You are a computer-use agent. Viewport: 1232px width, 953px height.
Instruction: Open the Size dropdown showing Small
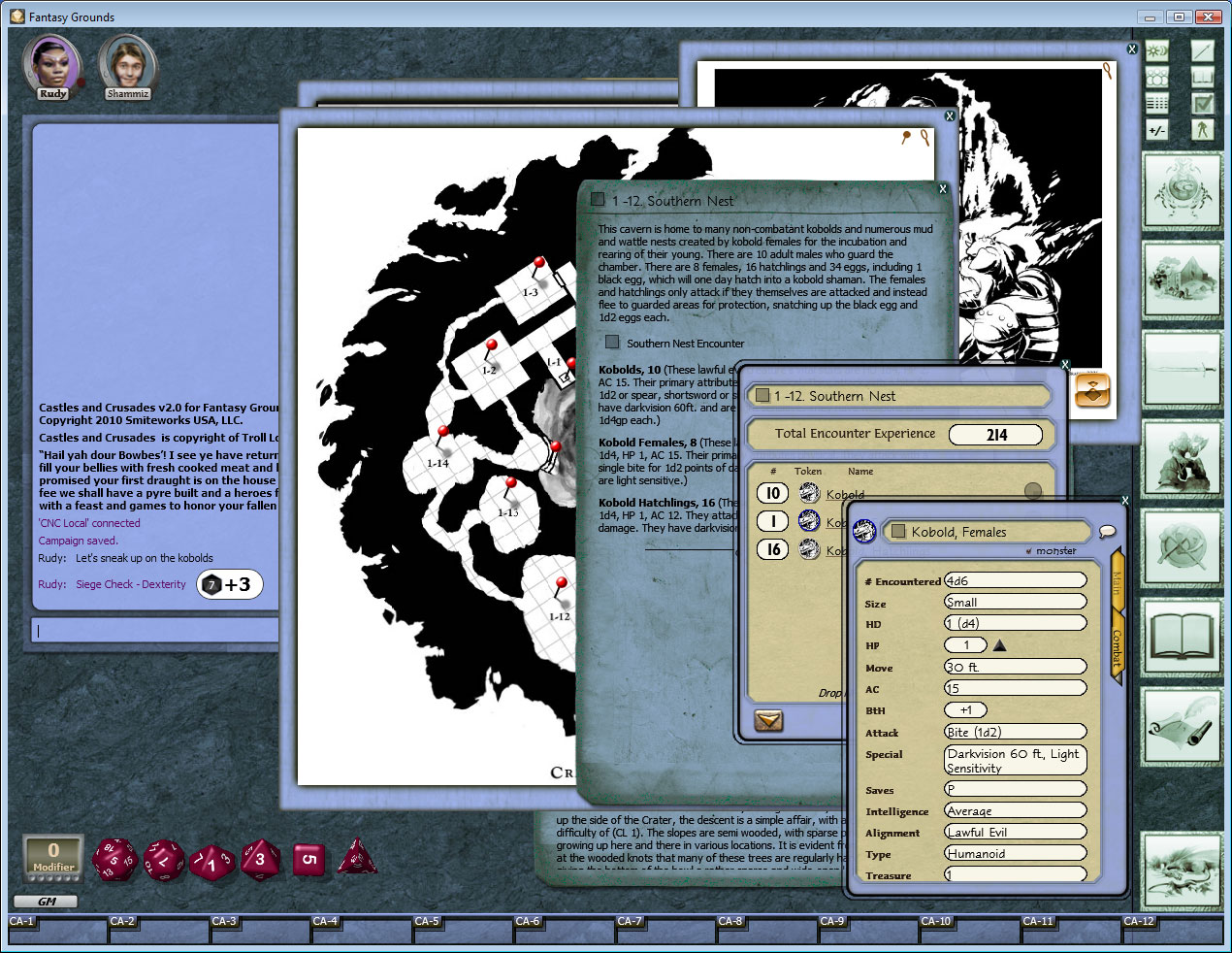coord(1015,601)
